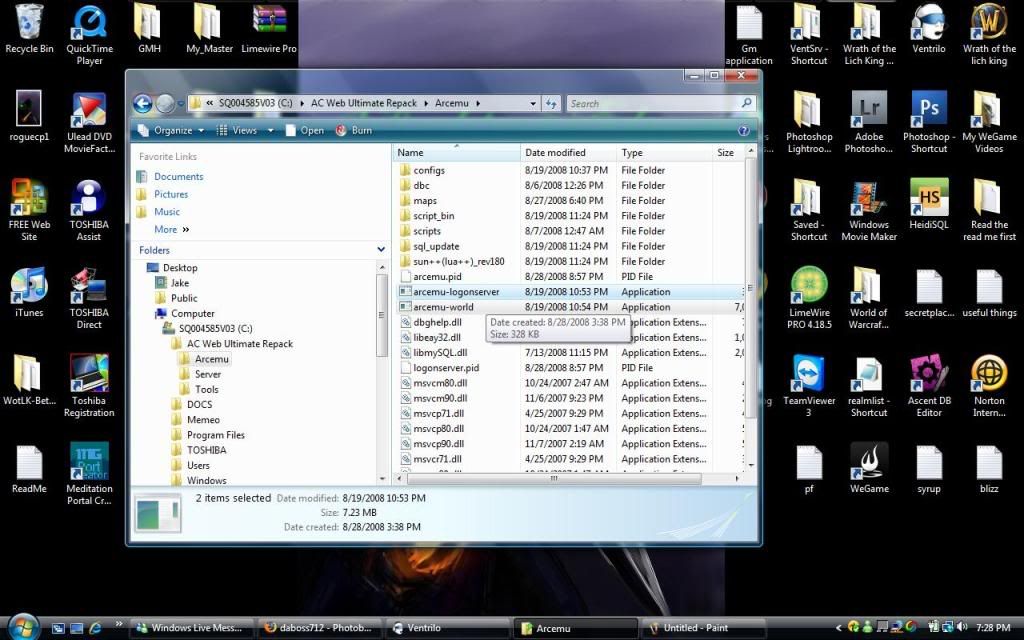Sort files by Type column
This screenshot has width=1024, height=640.
664,153
